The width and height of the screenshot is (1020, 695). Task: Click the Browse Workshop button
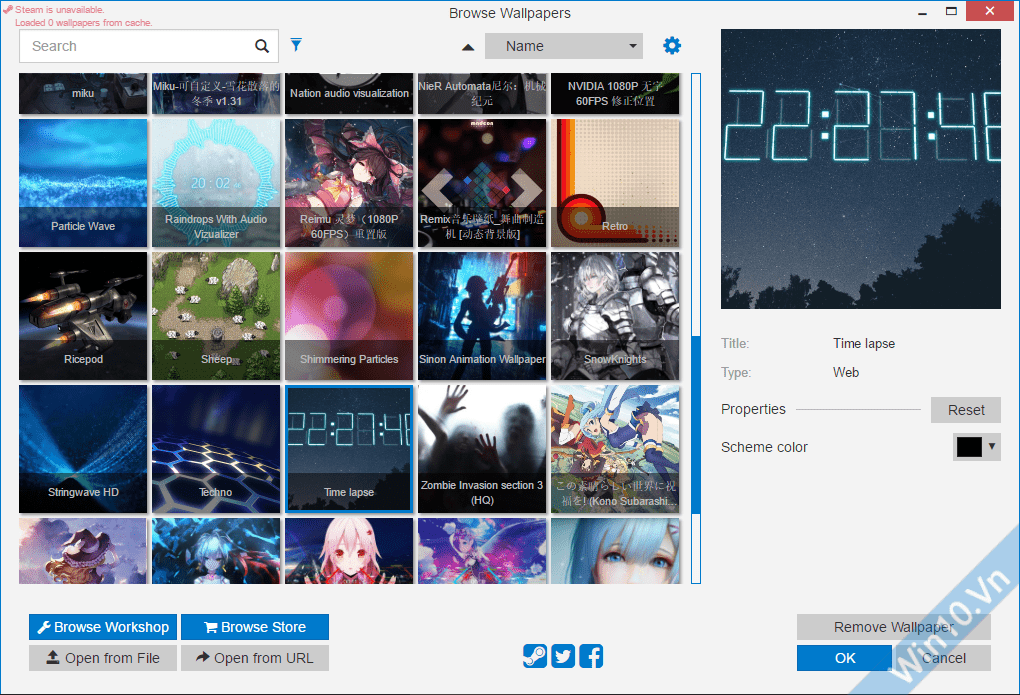pyautogui.click(x=103, y=627)
